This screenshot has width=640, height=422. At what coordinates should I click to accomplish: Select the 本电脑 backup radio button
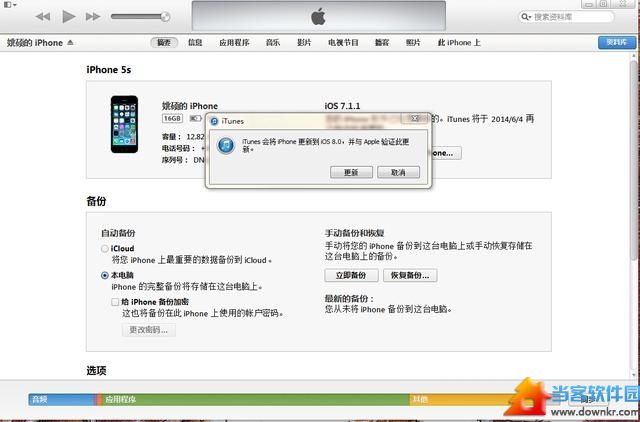point(105,275)
